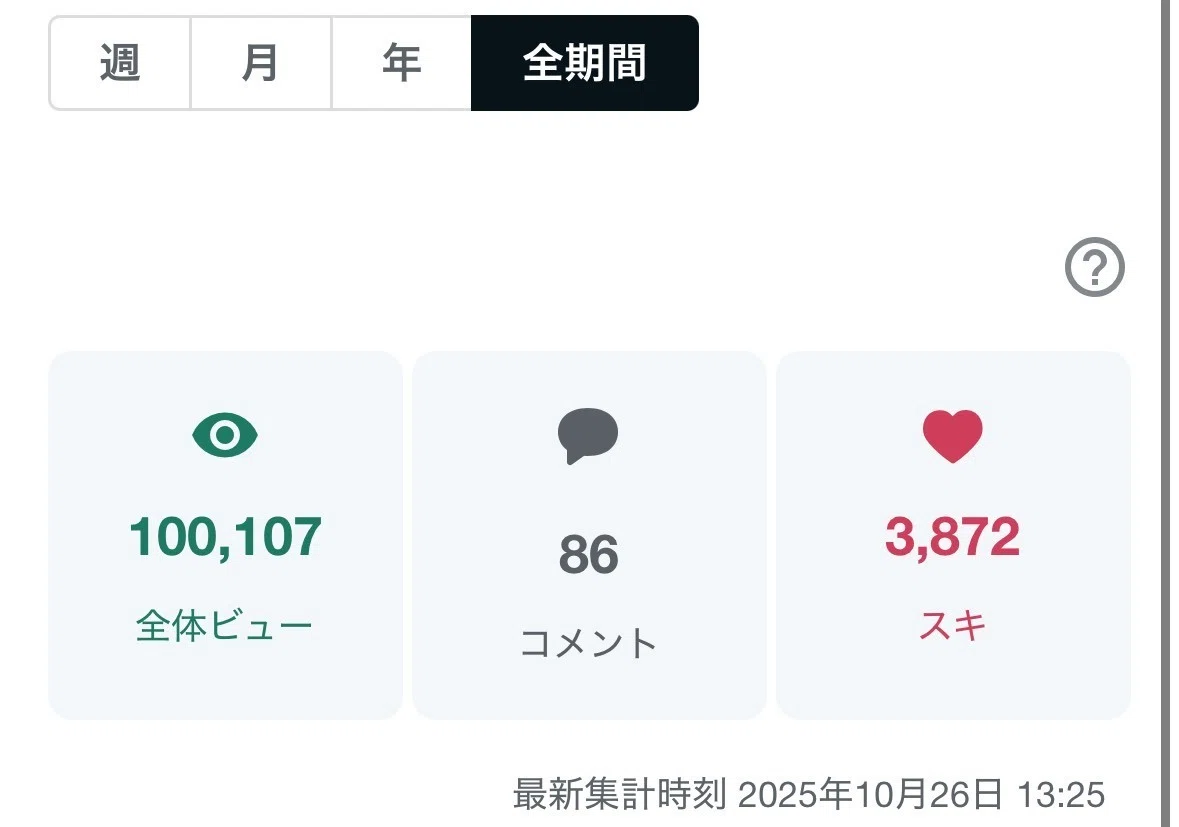1179x827 pixels.
Task: Click the gray comment bubble icon
Action: click(x=588, y=436)
